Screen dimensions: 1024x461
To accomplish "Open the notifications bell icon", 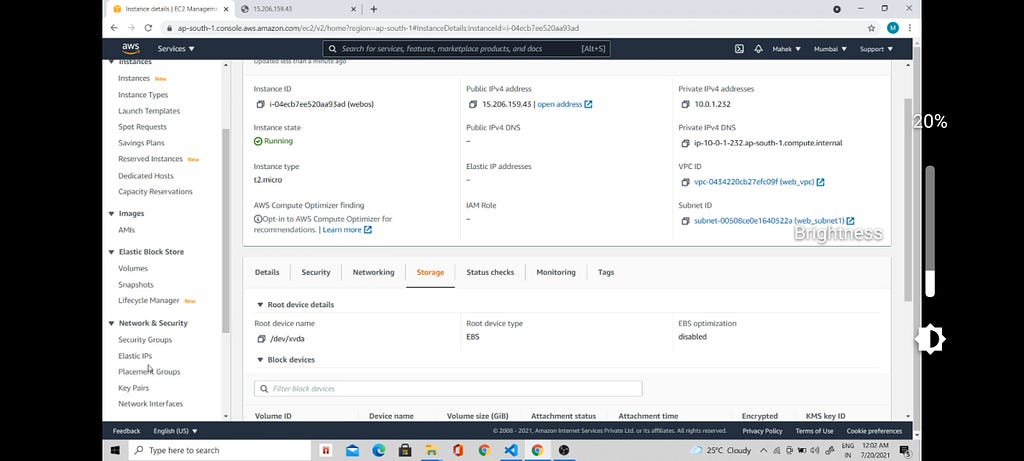I will tap(758, 49).
